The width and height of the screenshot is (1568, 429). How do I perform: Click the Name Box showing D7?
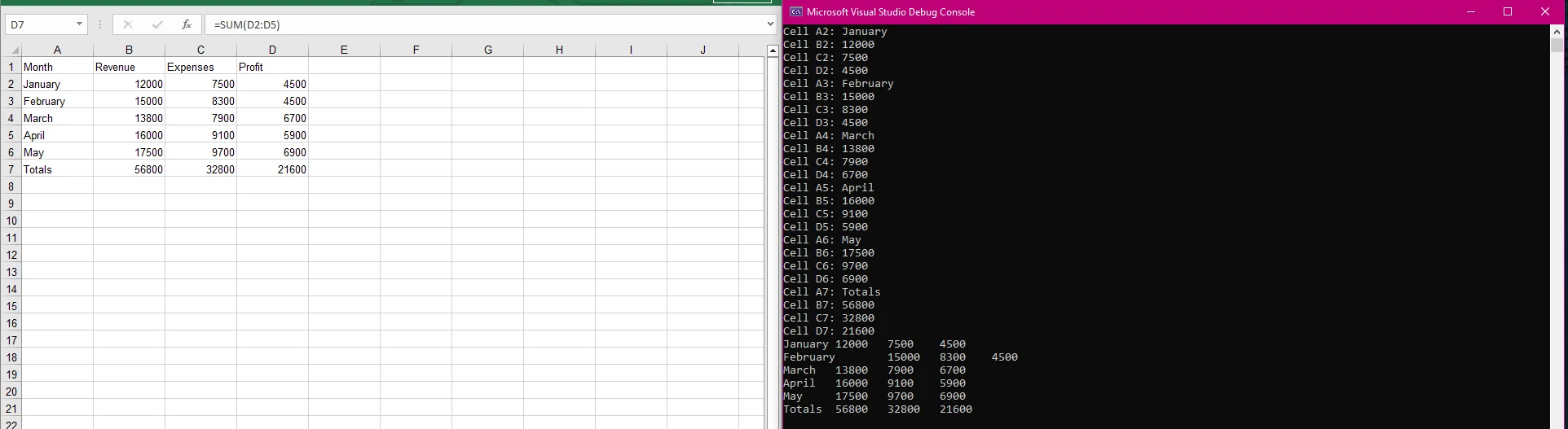click(x=39, y=24)
